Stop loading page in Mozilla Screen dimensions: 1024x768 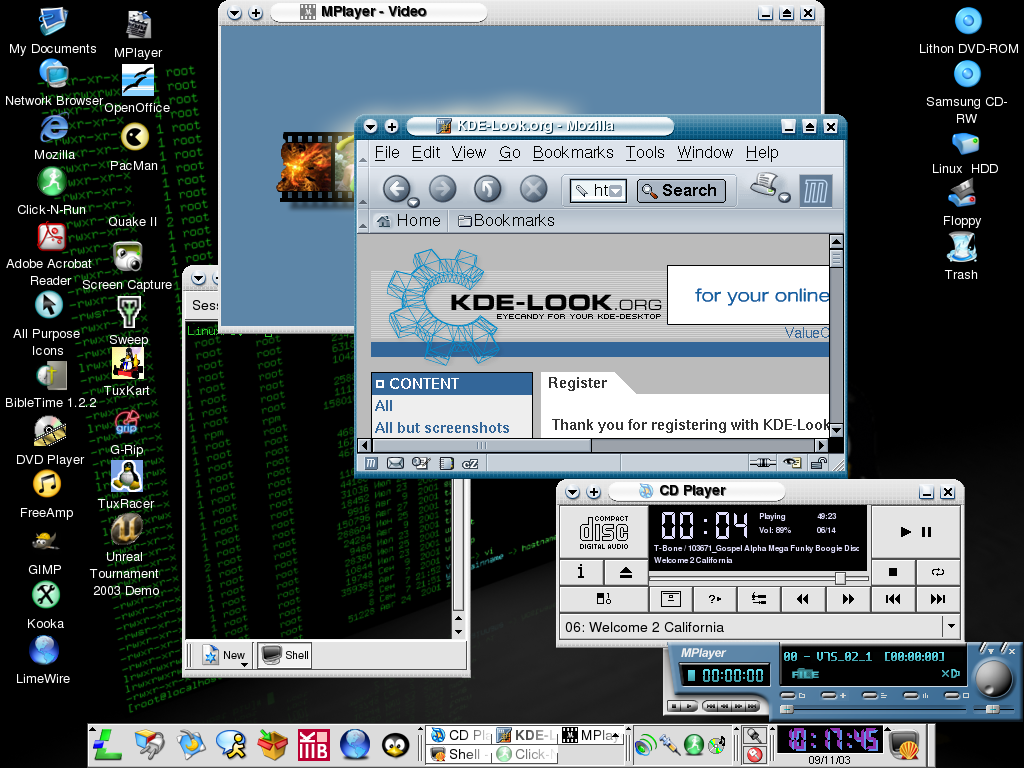(534, 189)
